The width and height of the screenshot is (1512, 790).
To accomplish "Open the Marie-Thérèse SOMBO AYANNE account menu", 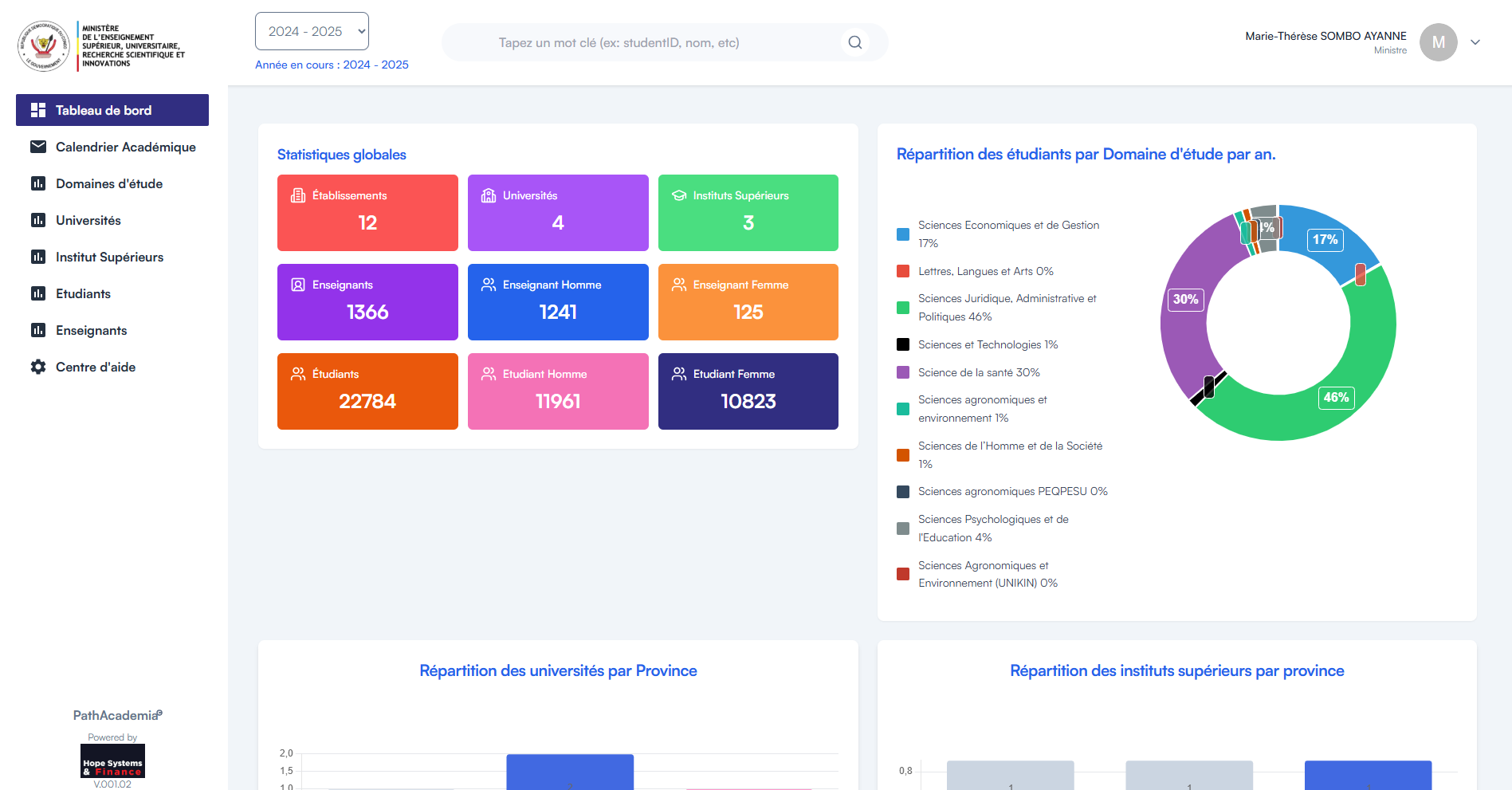I will pos(1325,36).
